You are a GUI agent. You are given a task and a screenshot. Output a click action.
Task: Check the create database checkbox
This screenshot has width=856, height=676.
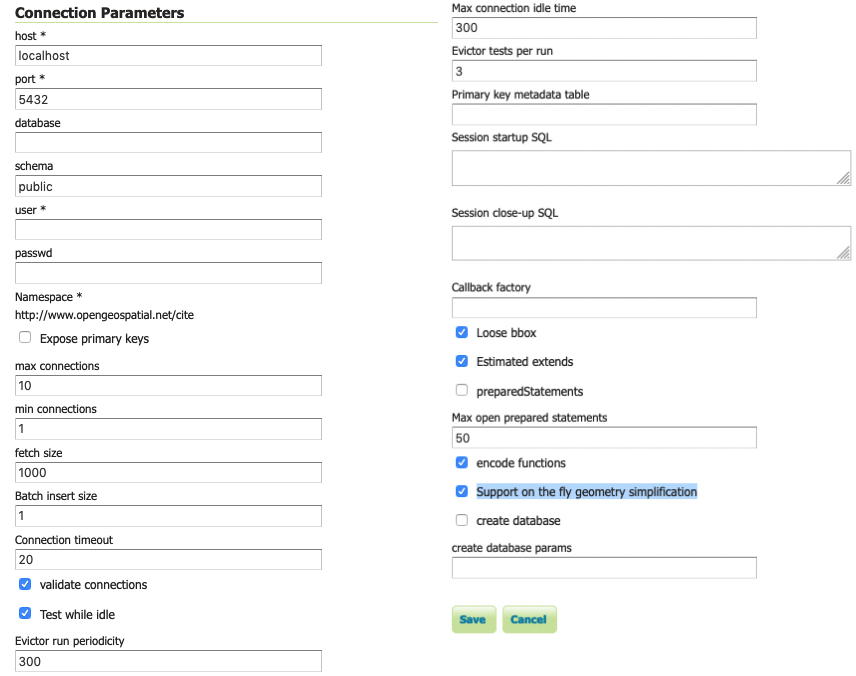pos(462,520)
